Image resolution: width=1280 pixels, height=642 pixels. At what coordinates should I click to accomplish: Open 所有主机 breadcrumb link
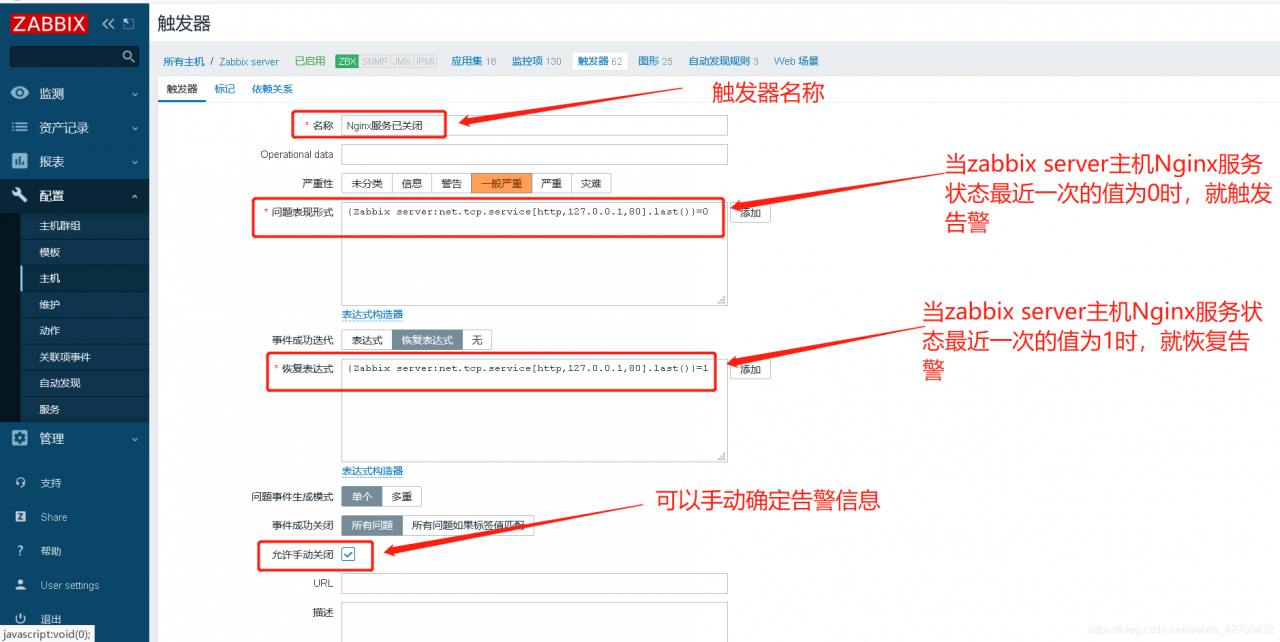pos(183,61)
